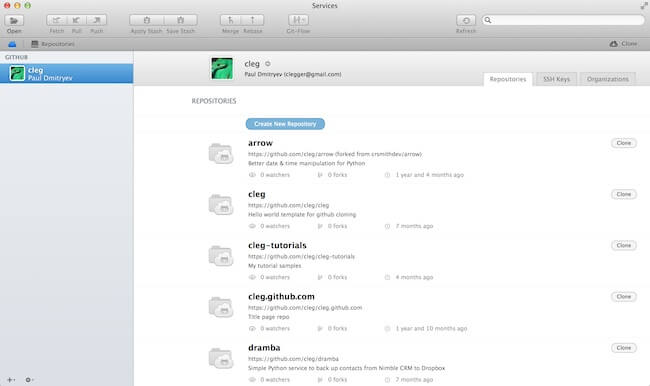Click the forks icon for dramba

point(320,380)
